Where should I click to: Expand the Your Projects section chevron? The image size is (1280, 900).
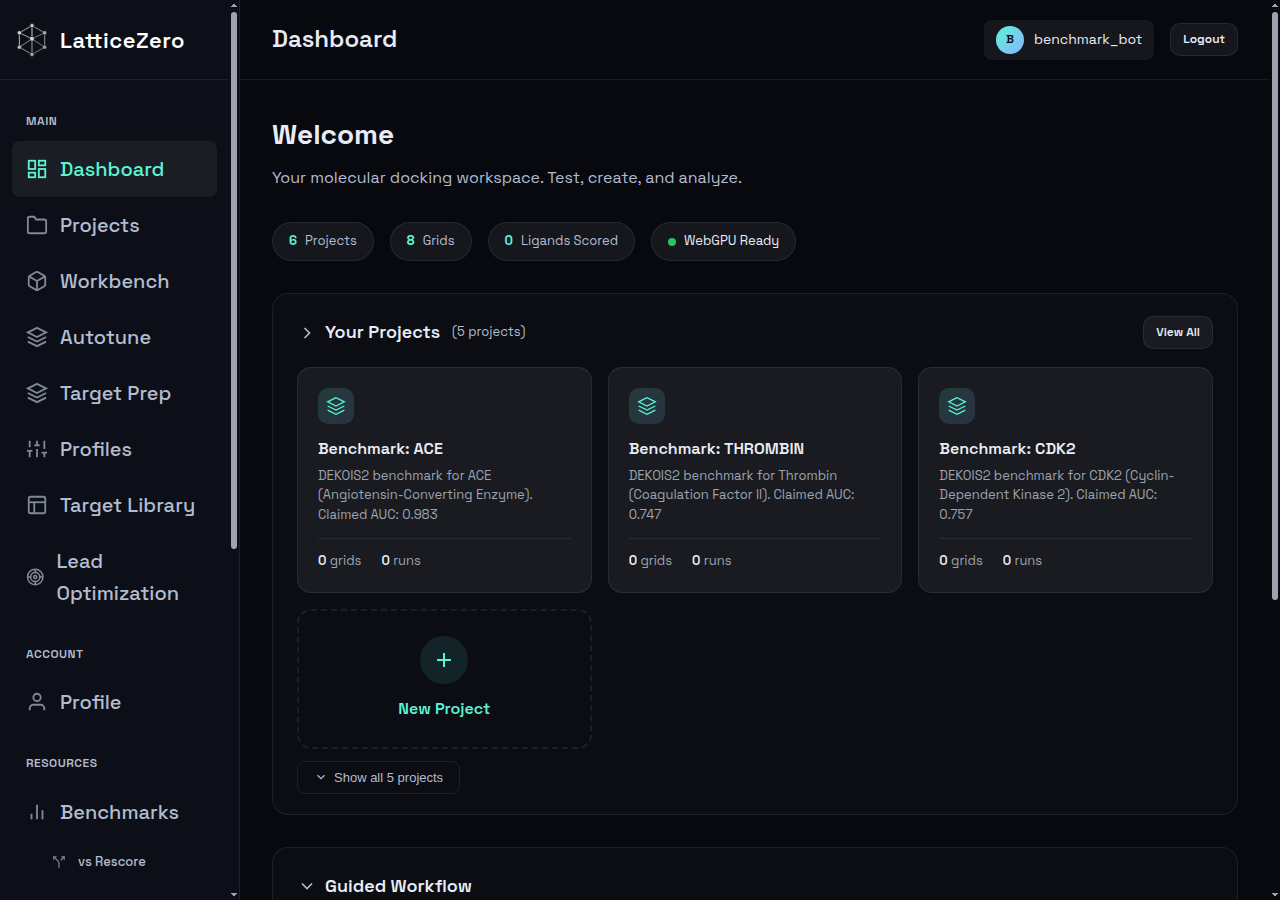pos(307,332)
